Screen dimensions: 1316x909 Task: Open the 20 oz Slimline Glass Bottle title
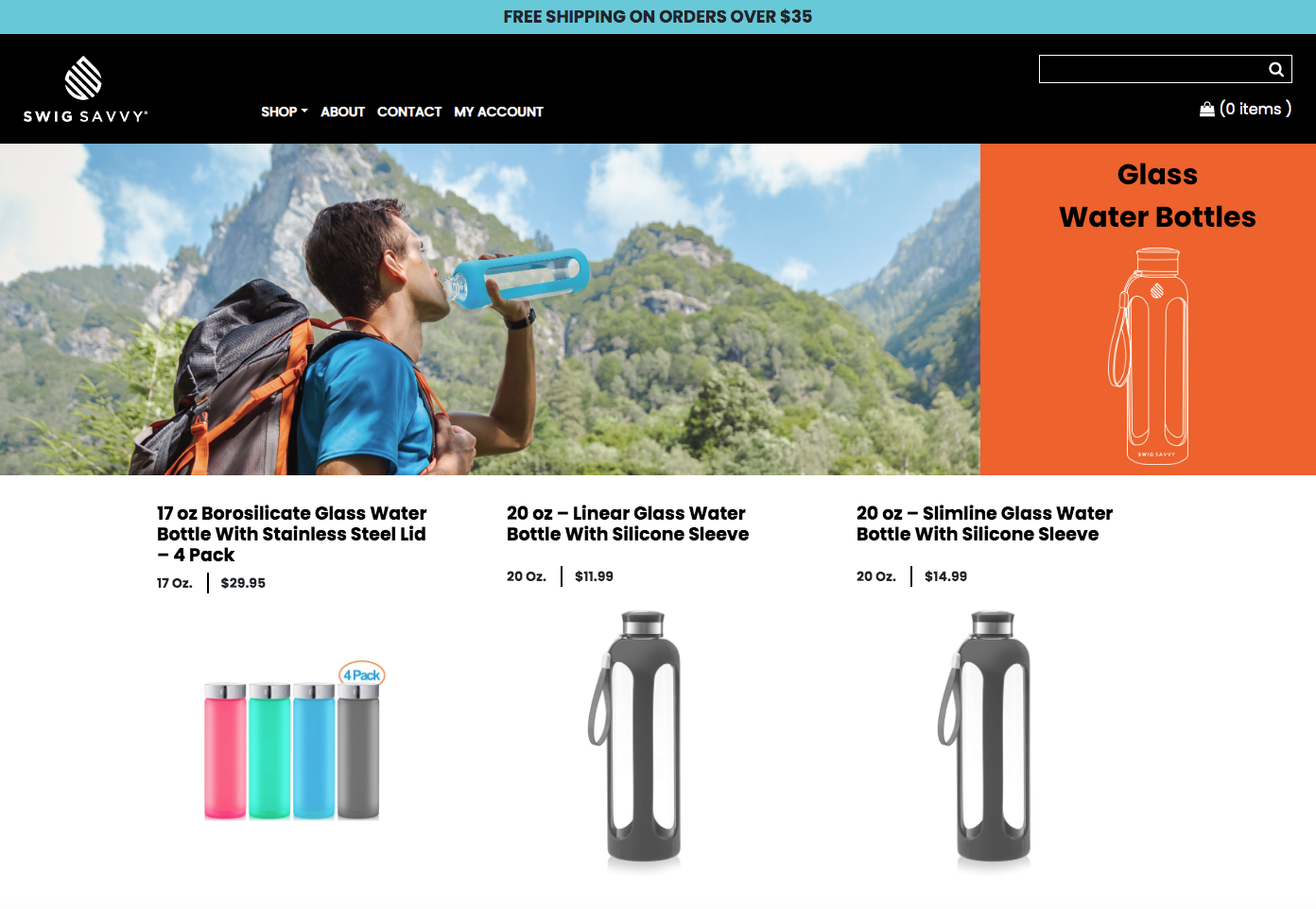(984, 523)
